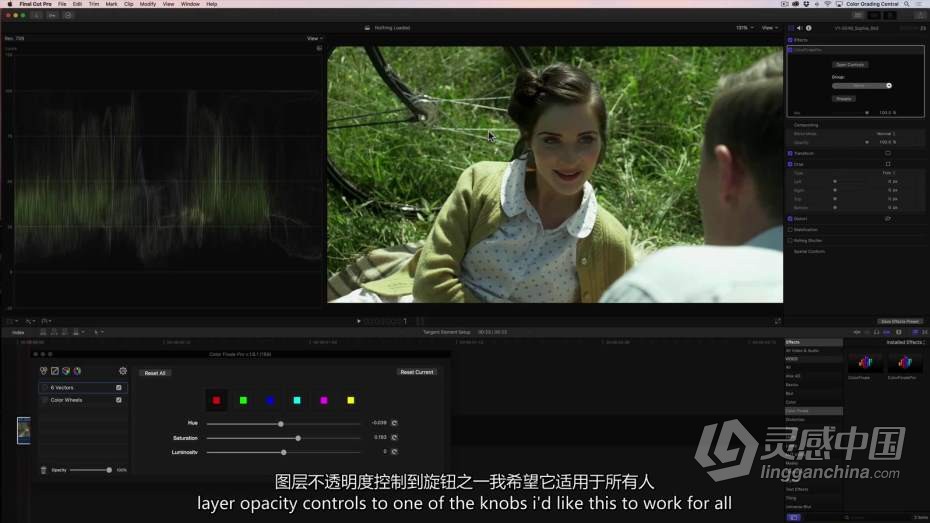Open the Mark menu

pyautogui.click(x=111, y=4)
